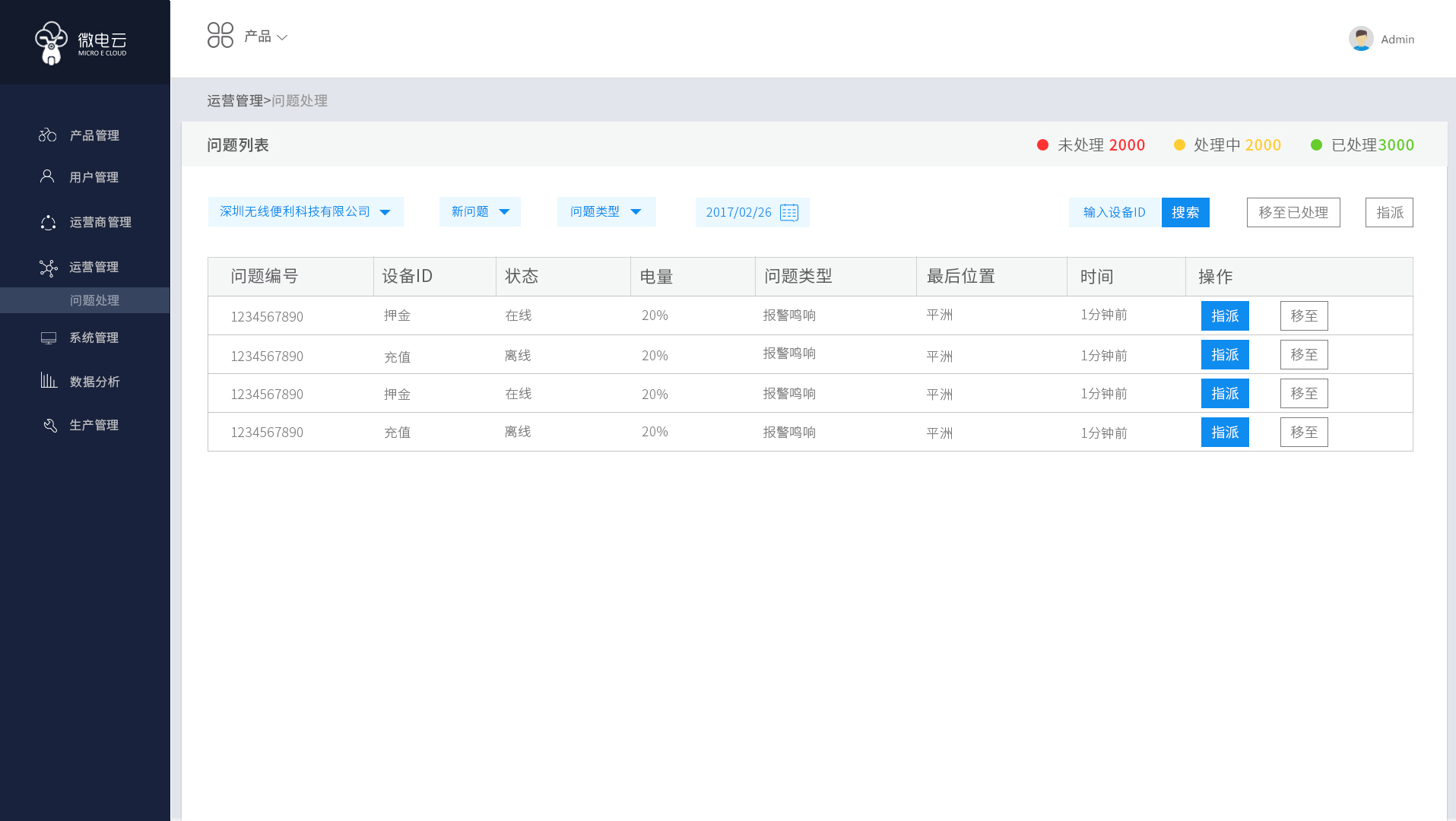
Task: Click the outlined 指派 button in the filter bar
Action: [1389, 212]
